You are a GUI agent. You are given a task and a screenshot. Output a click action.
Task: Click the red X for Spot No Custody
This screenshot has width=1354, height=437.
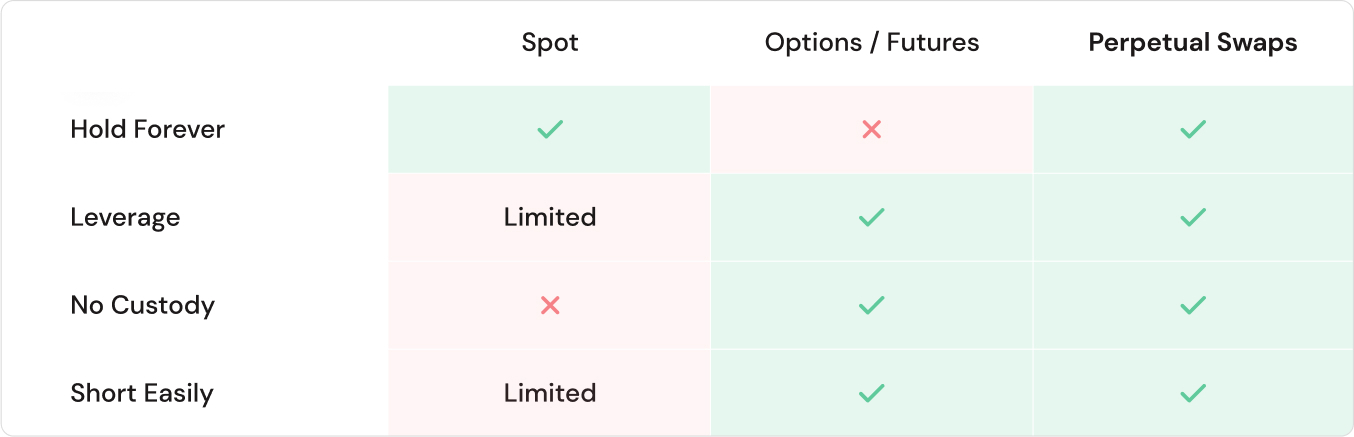click(549, 305)
